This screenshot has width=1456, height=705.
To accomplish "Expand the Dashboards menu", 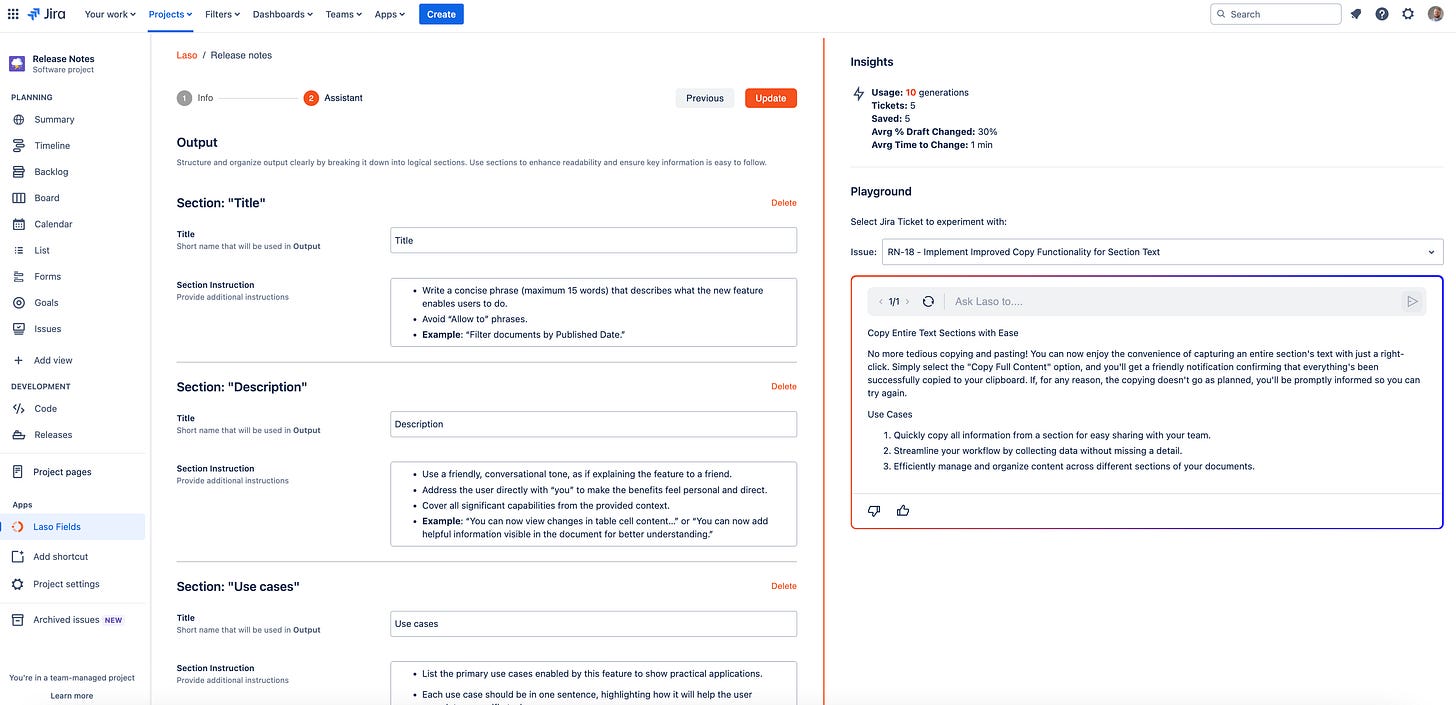I will click(x=282, y=14).
